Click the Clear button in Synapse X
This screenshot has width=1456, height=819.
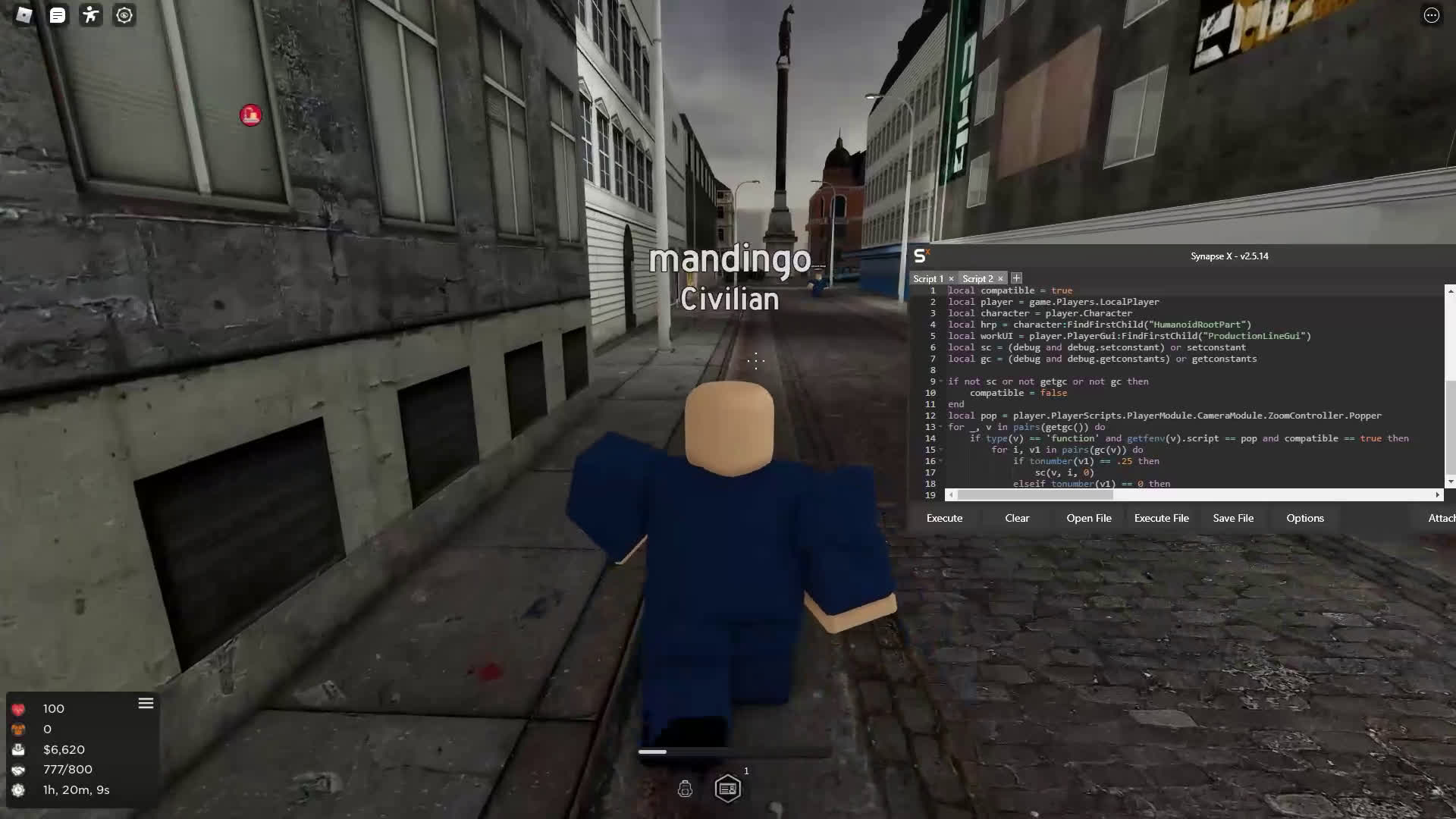pos(1016,517)
